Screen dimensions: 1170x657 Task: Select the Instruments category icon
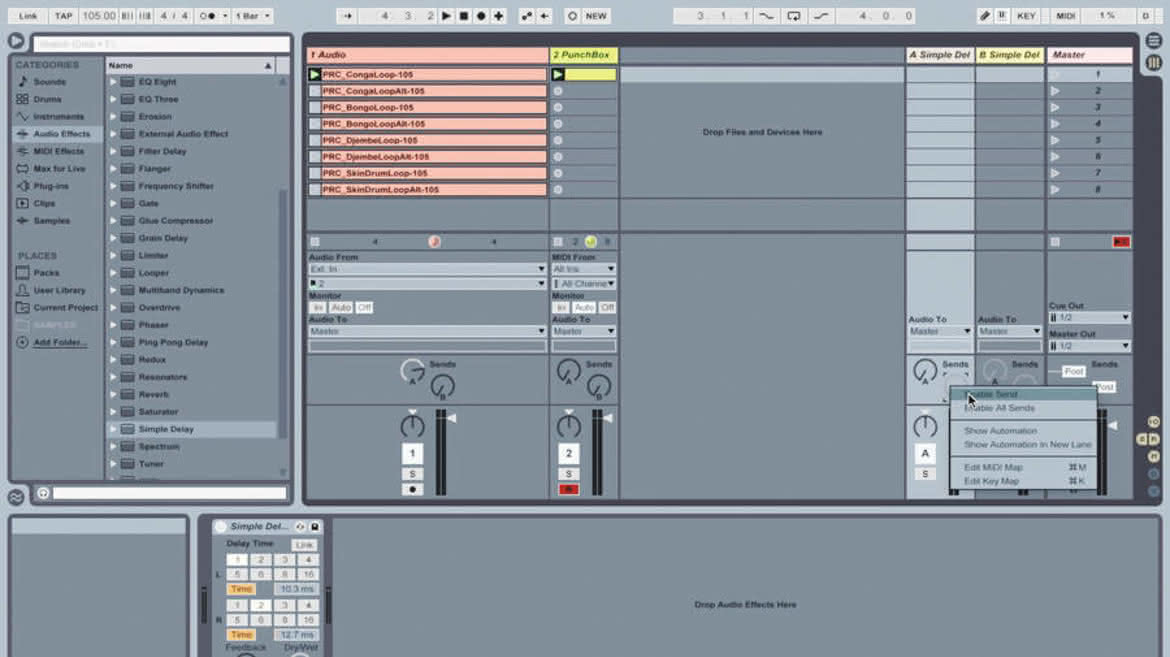pos(22,116)
